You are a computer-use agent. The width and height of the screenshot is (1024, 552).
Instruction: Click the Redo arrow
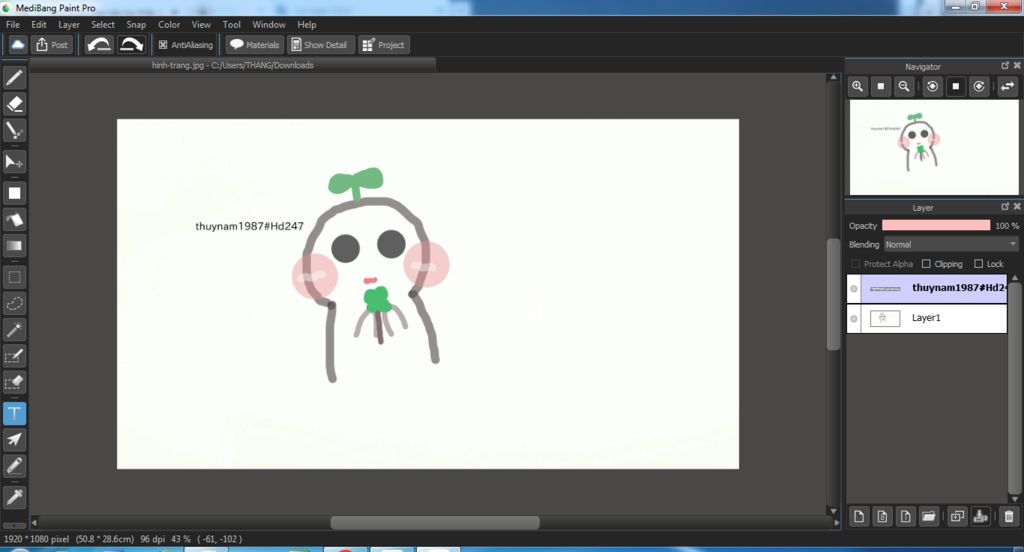pyautogui.click(x=131, y=44)
